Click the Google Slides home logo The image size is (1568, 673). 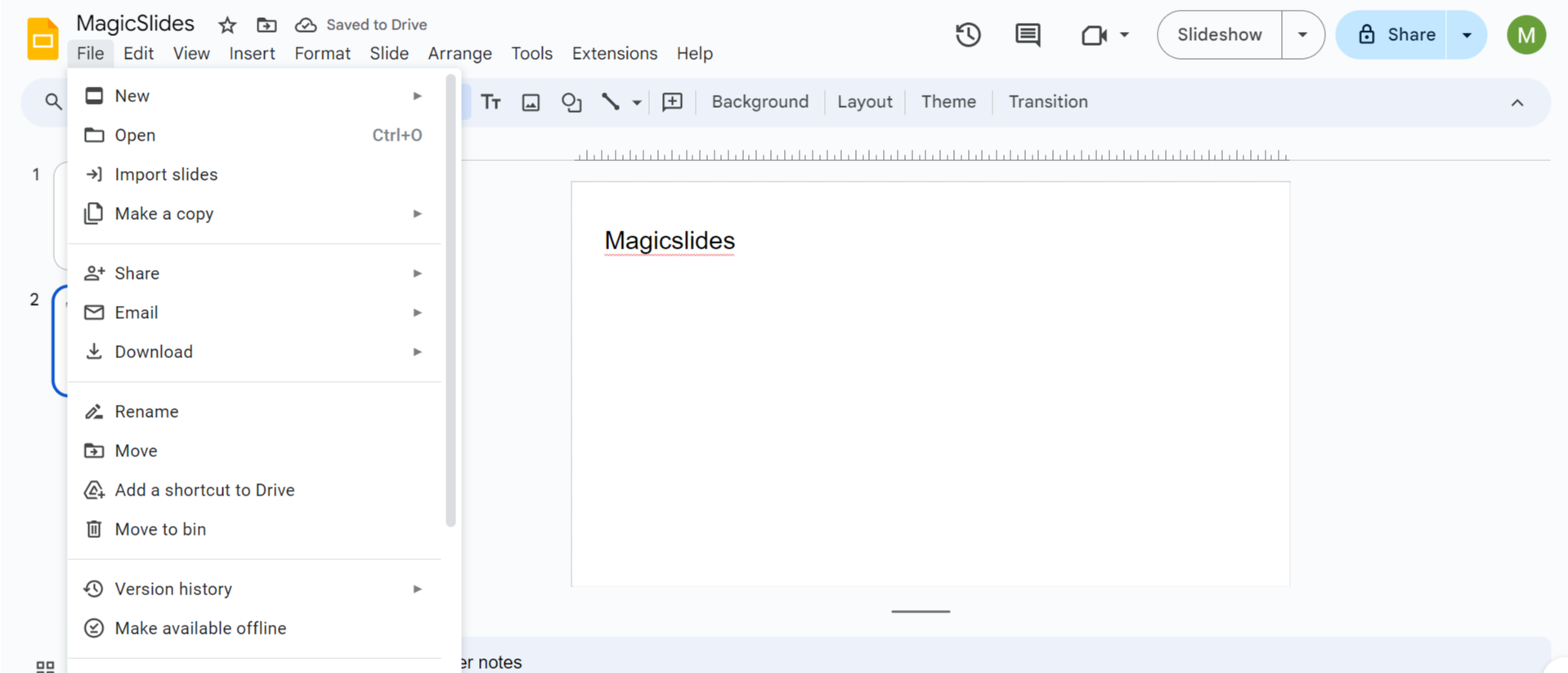tap(43, 38)
